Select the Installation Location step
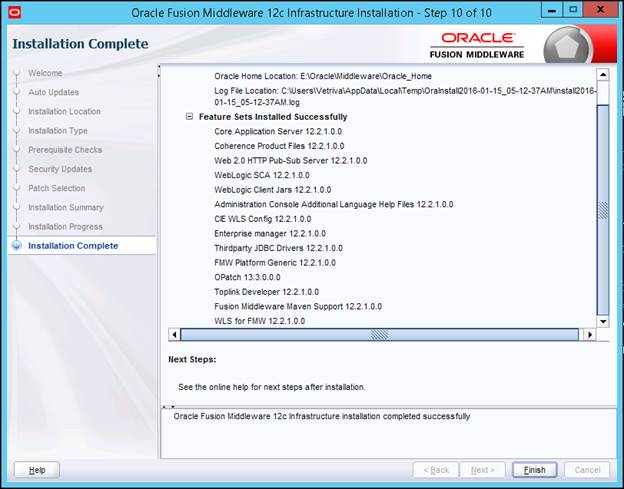 (x=64, y=111)
